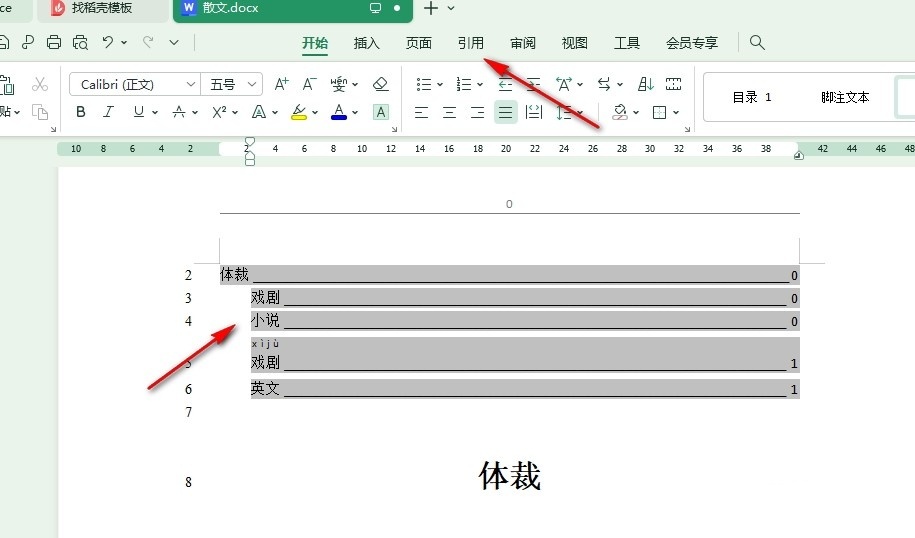Switch to 插入 ribbon tab
Viewport: 915px width, 538px height.
[x=366, y=43]
